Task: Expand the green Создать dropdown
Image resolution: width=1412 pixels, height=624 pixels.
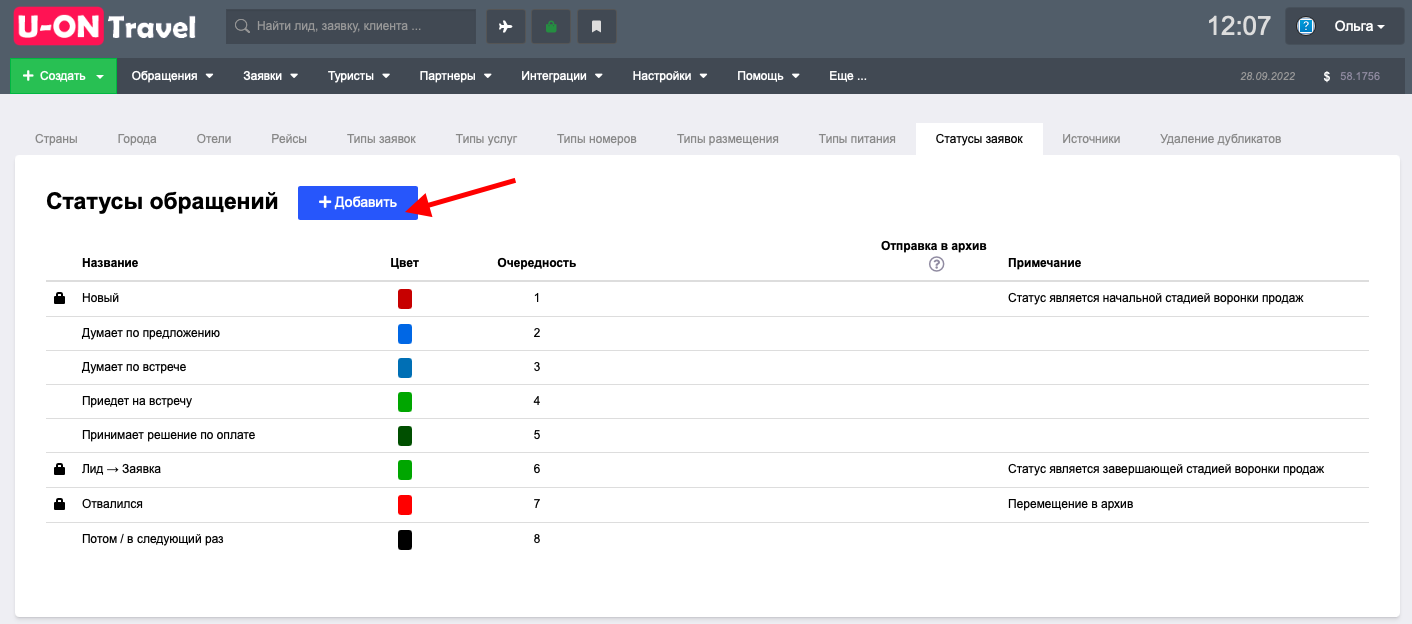Action: click(x=64, y=76)
